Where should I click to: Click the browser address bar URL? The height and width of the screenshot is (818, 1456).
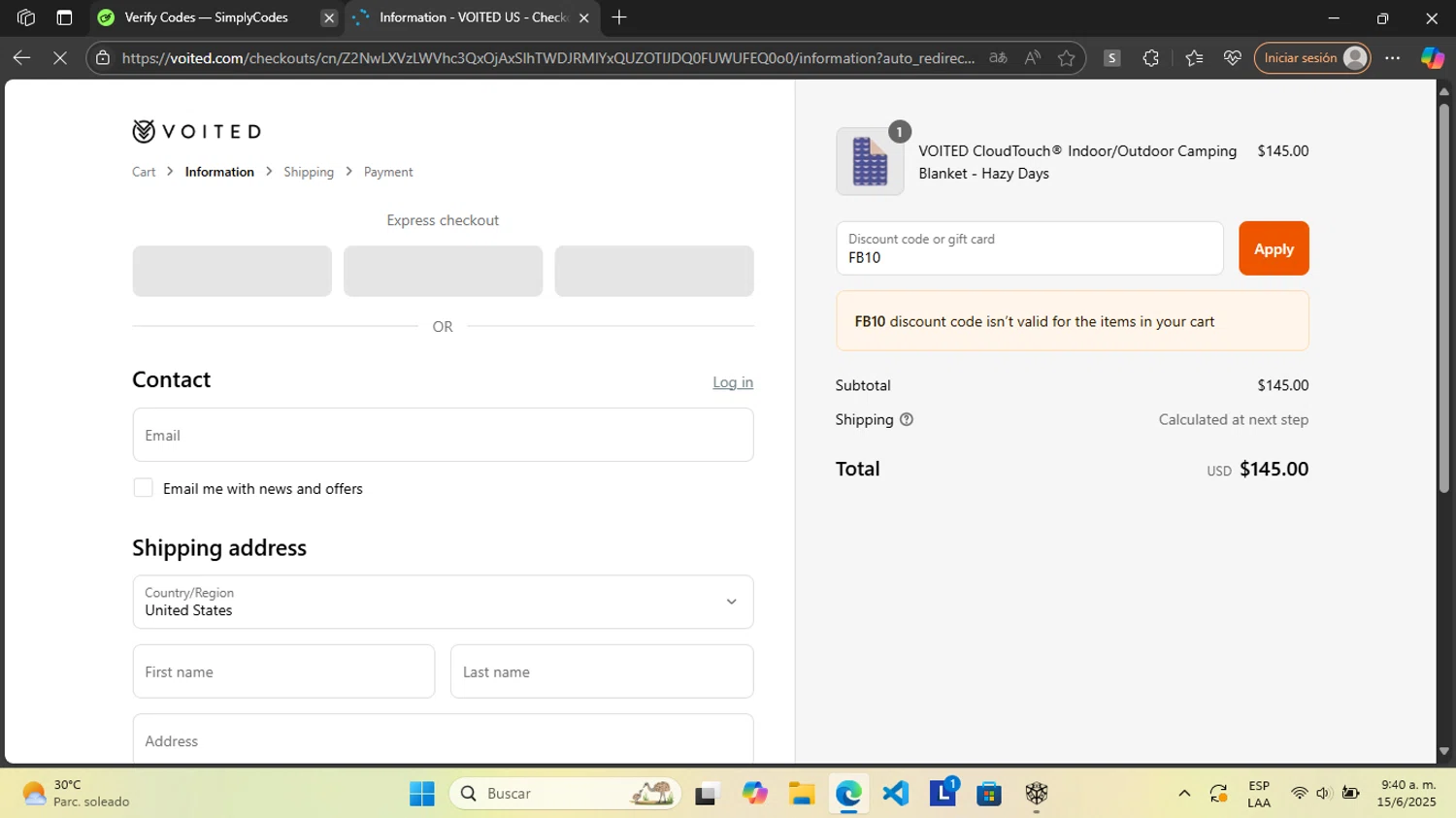pyautogui.click(x=548, y=58)
